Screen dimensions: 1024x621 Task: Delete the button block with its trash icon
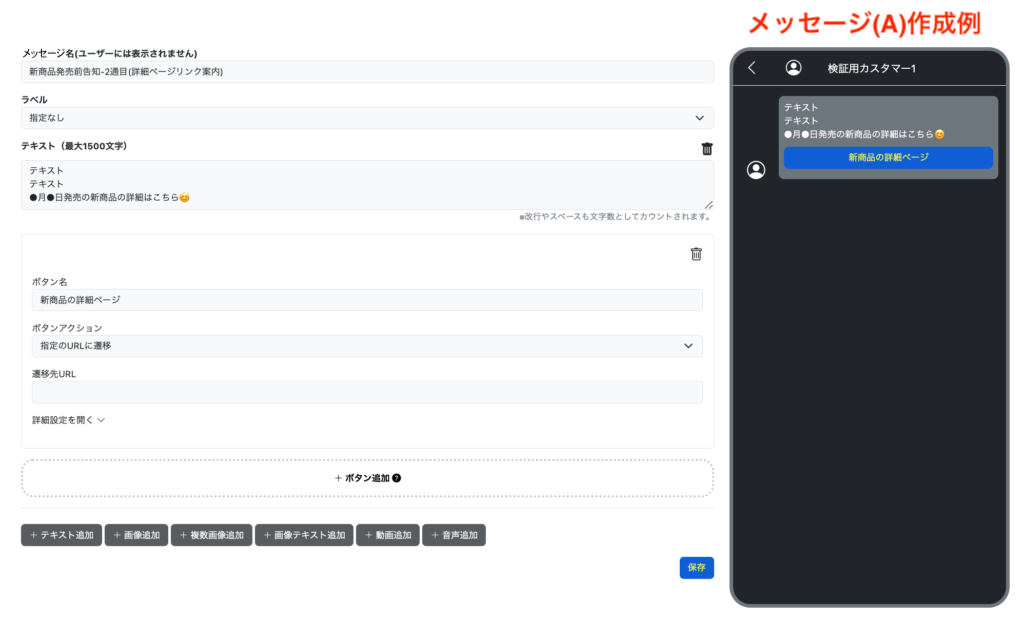click(x=696, y=254)
